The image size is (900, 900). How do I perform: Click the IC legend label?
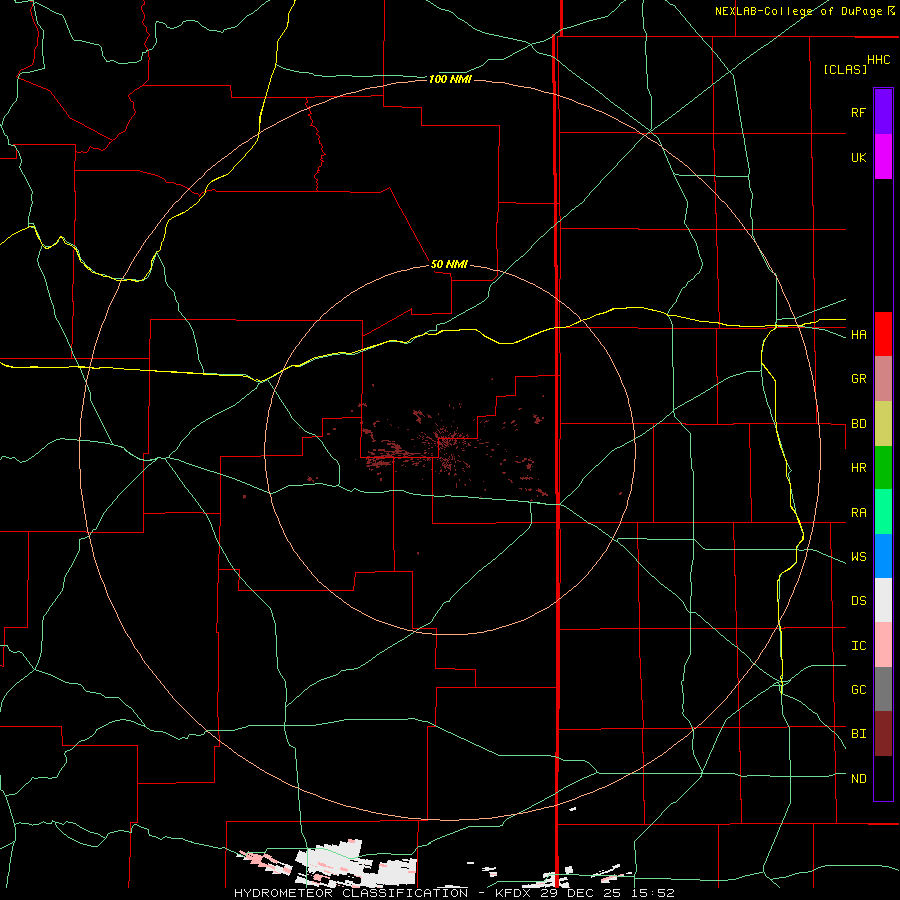pos(858,646)
